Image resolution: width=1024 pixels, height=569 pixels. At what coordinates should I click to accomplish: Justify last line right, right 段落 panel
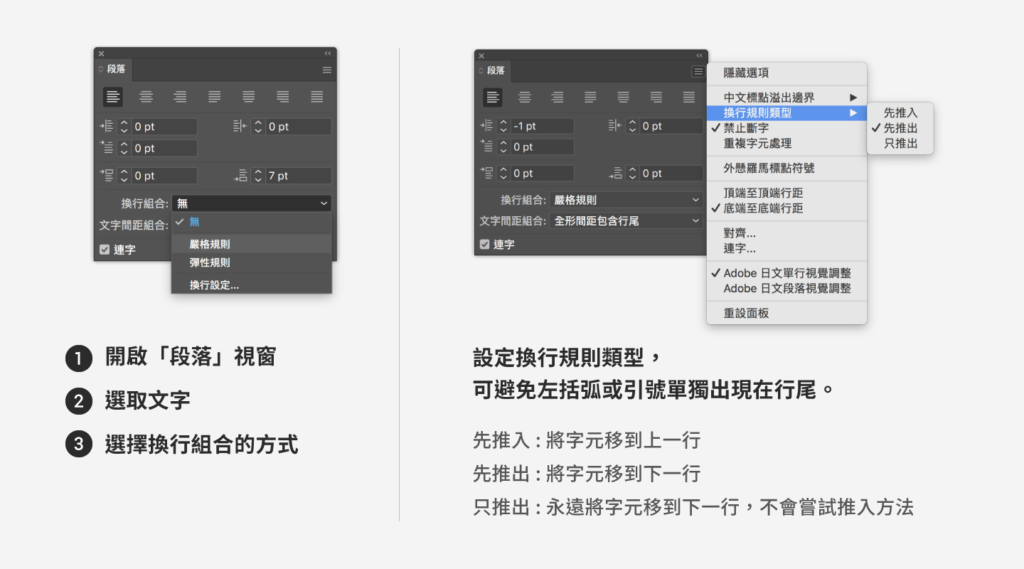point(656,97)
